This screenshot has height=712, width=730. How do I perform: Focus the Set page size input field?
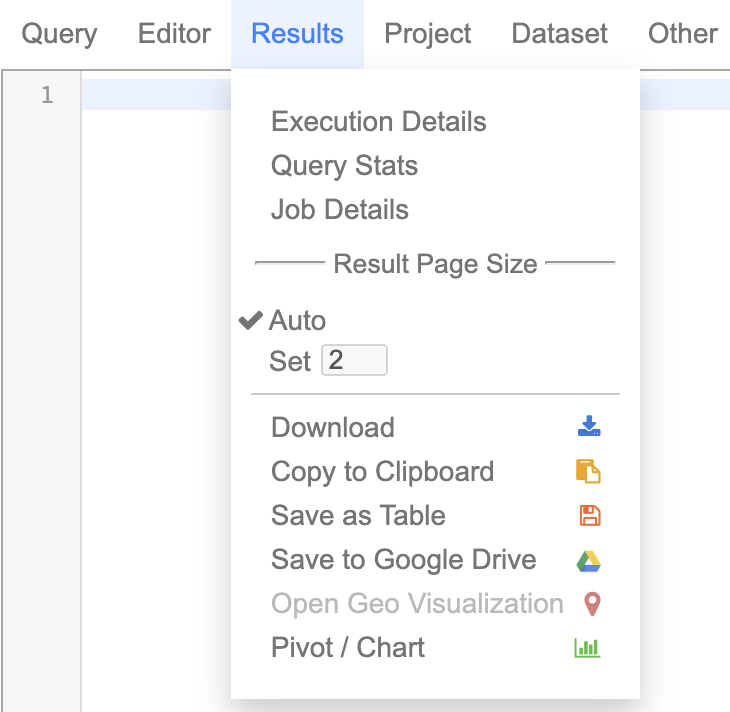coord(354,360)
